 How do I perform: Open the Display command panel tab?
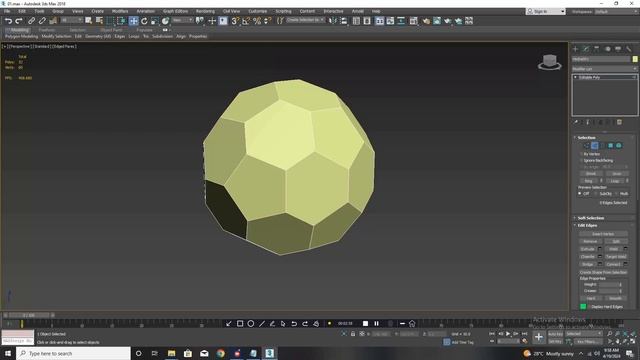pyautogui.click(x=618, y=49)
